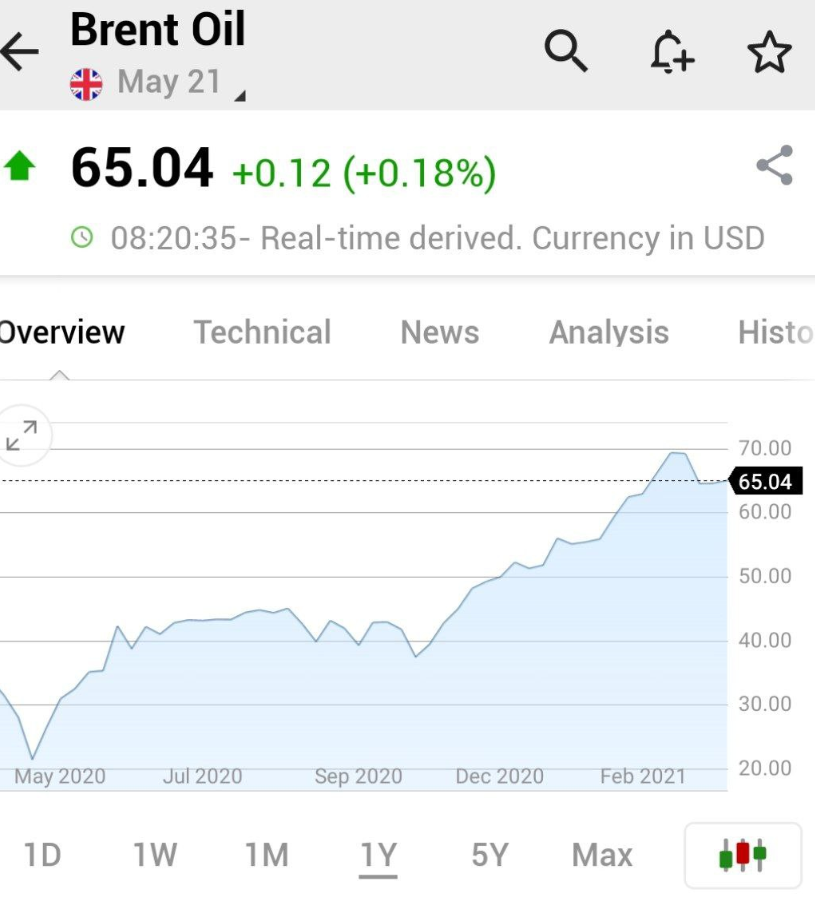The width and height of the screenshot is (815, 898).
Task: Add Brent Oil to favorites star
Action: click(770, 52)
